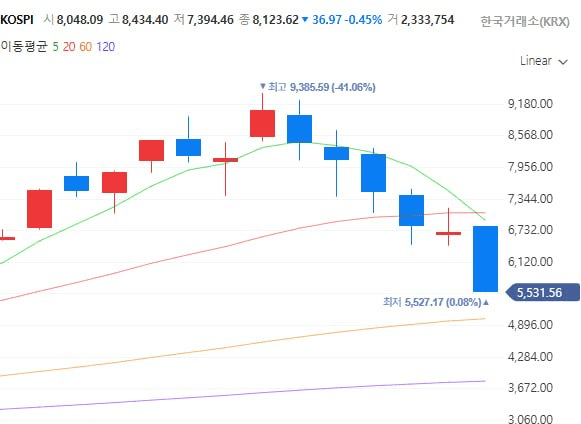Click the up triangle beside 최저 label
Viewport: 581px width, 424px height.
click(486, 303)
